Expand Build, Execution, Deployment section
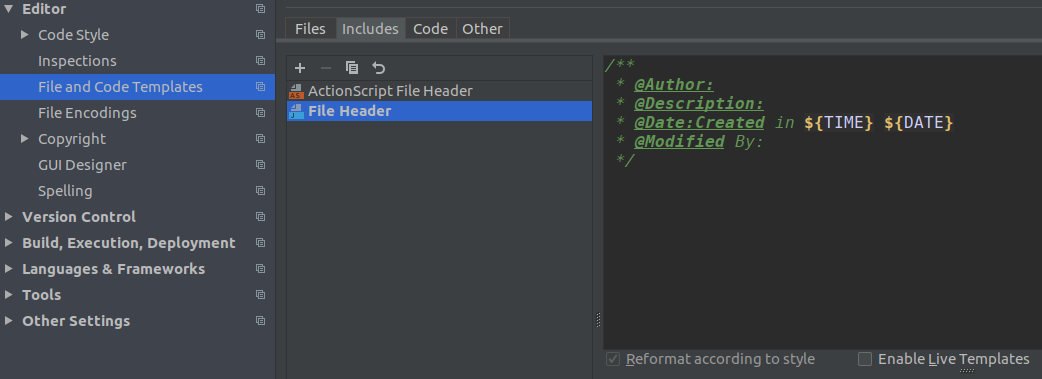The width and height of the screenshot is (1042, 379). [x=8, y=242]
